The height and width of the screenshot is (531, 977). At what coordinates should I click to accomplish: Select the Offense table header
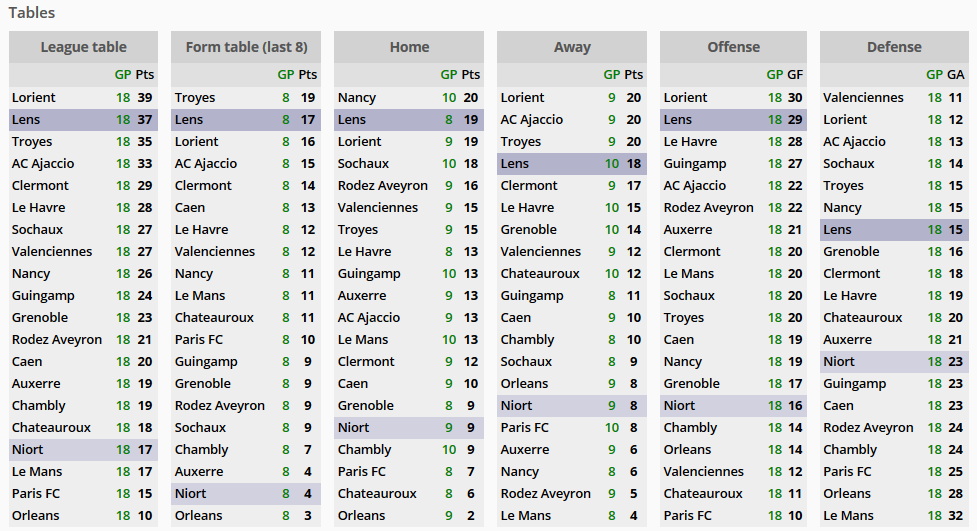pyautogui.click(x=733, y=47)
